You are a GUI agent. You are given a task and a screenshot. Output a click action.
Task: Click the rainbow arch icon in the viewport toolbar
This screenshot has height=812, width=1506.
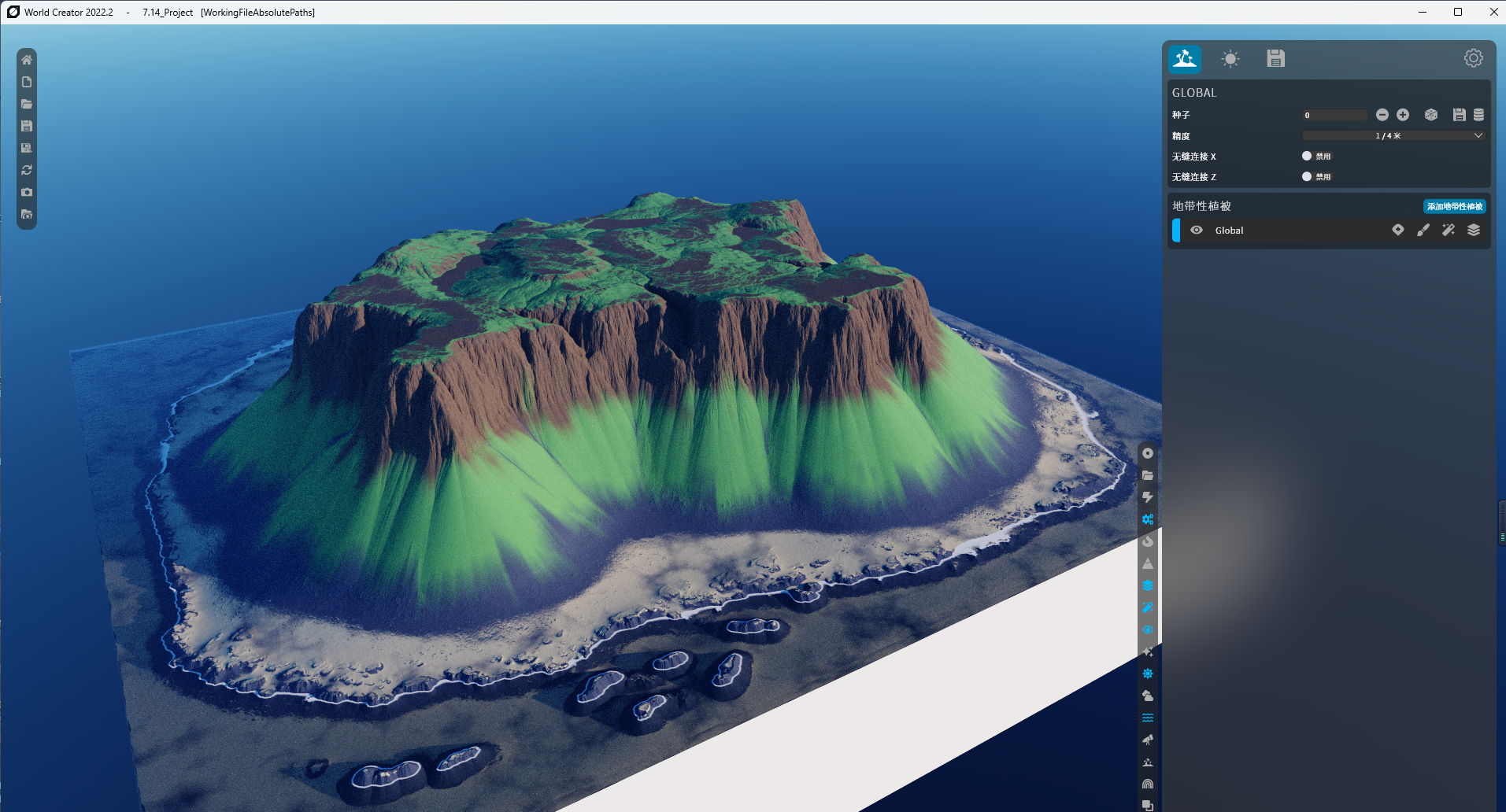point(1148,784)
